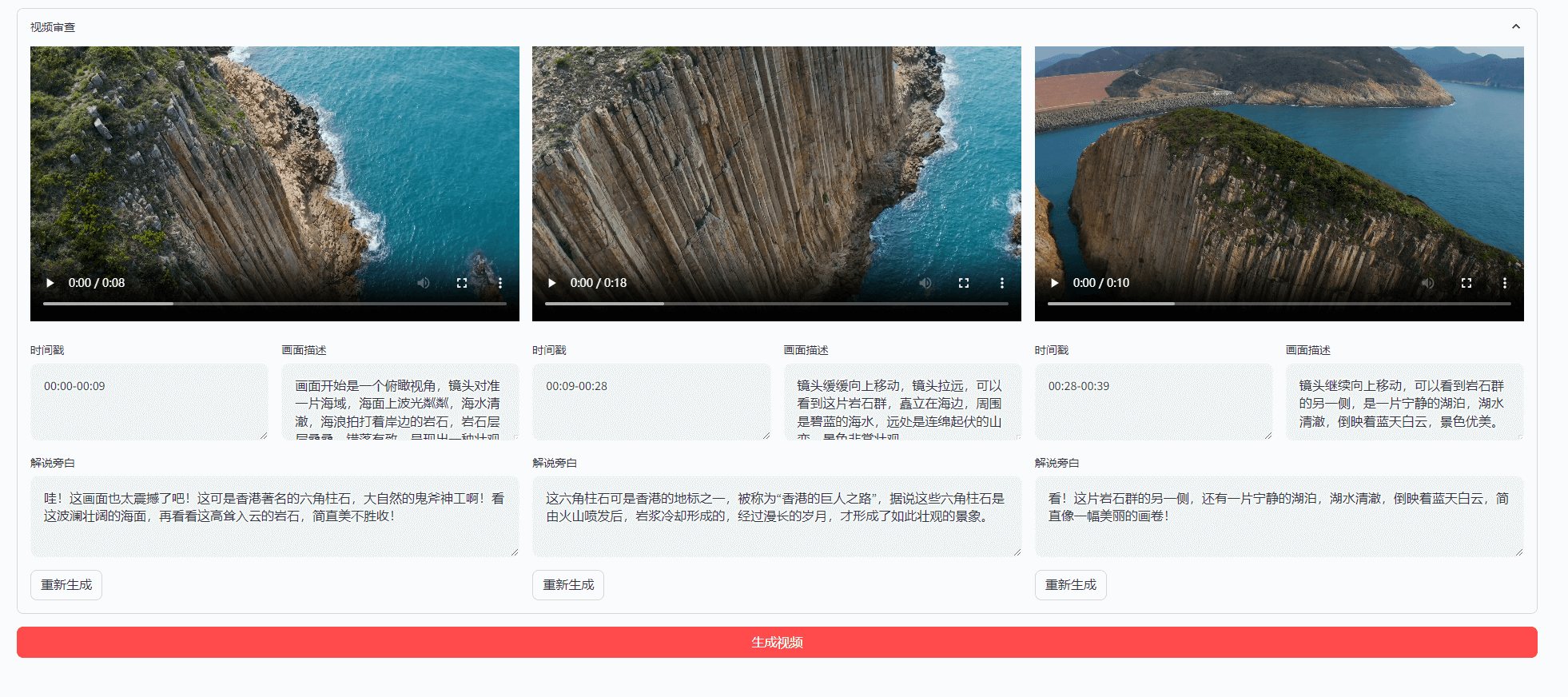
Task: Click 重新生成 under the third narration
Action: [1071, 585]
